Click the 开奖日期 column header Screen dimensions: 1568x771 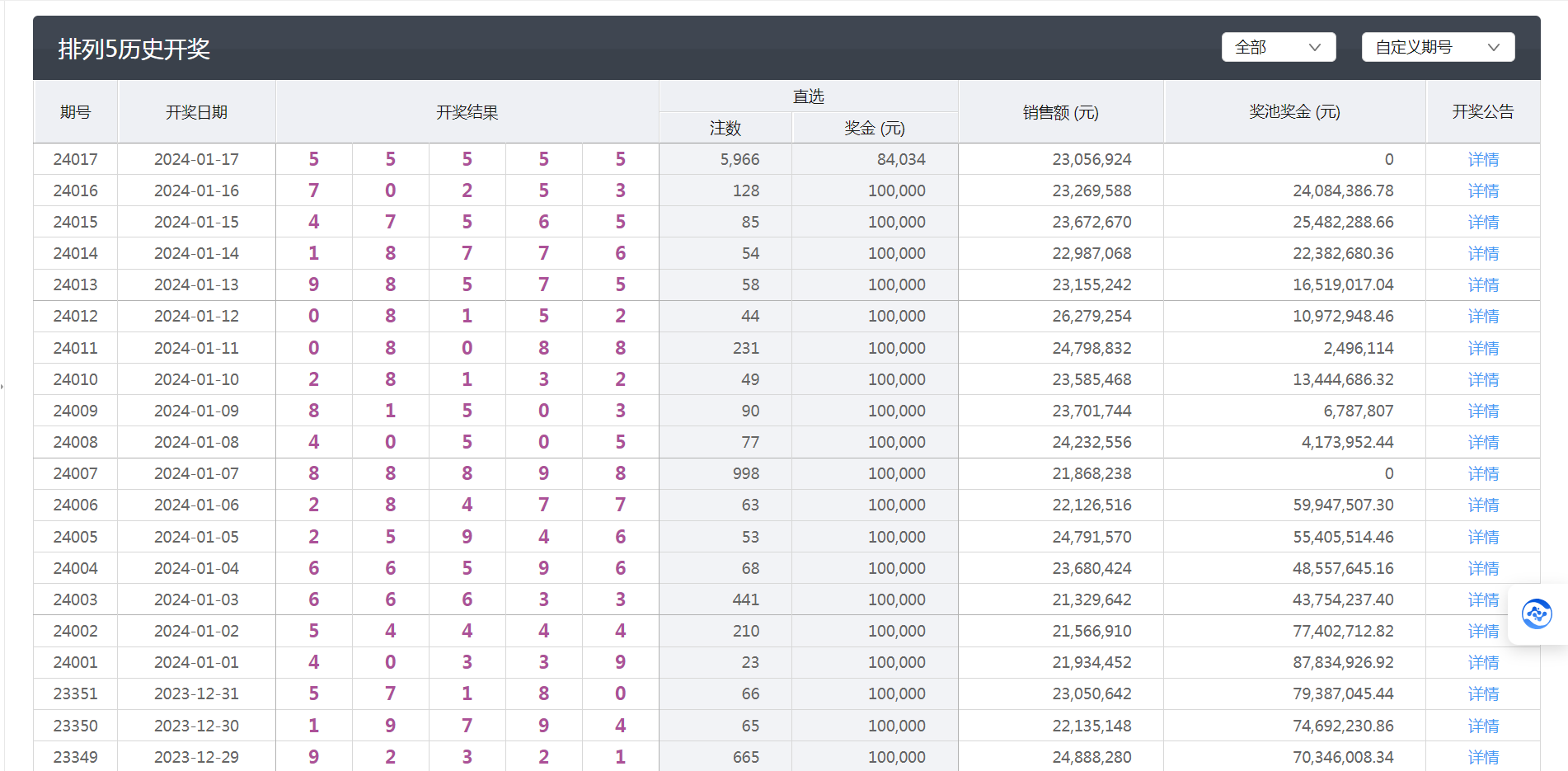pos(197,111)
